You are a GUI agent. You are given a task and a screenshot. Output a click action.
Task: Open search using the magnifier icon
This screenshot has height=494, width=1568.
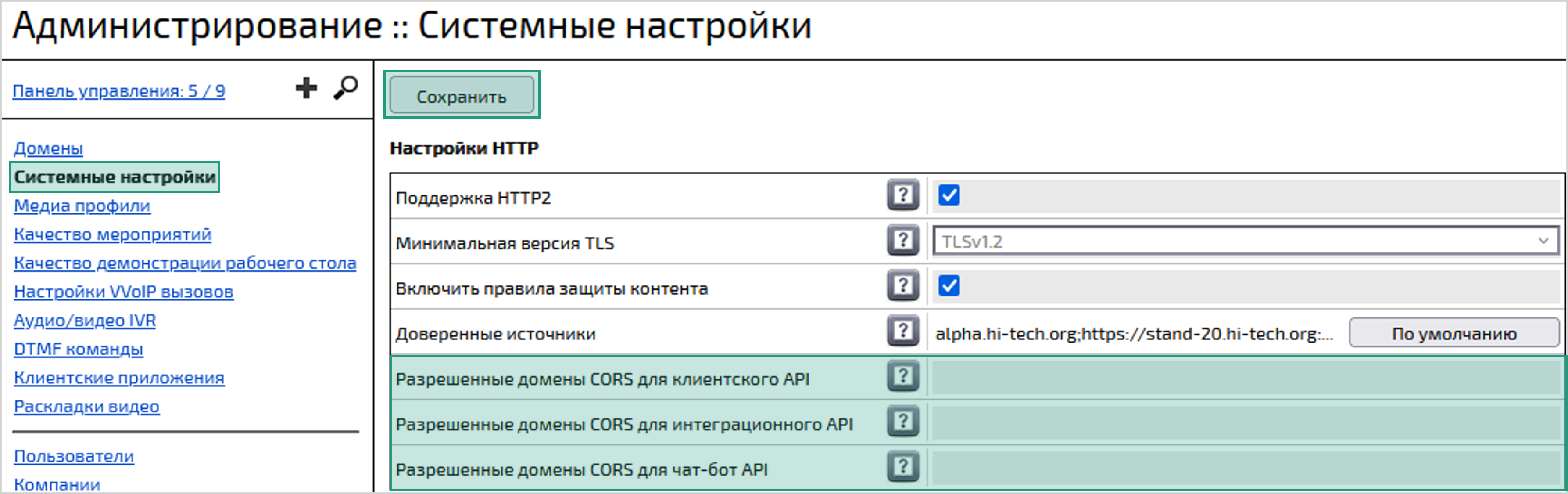[x=345, y=88]
